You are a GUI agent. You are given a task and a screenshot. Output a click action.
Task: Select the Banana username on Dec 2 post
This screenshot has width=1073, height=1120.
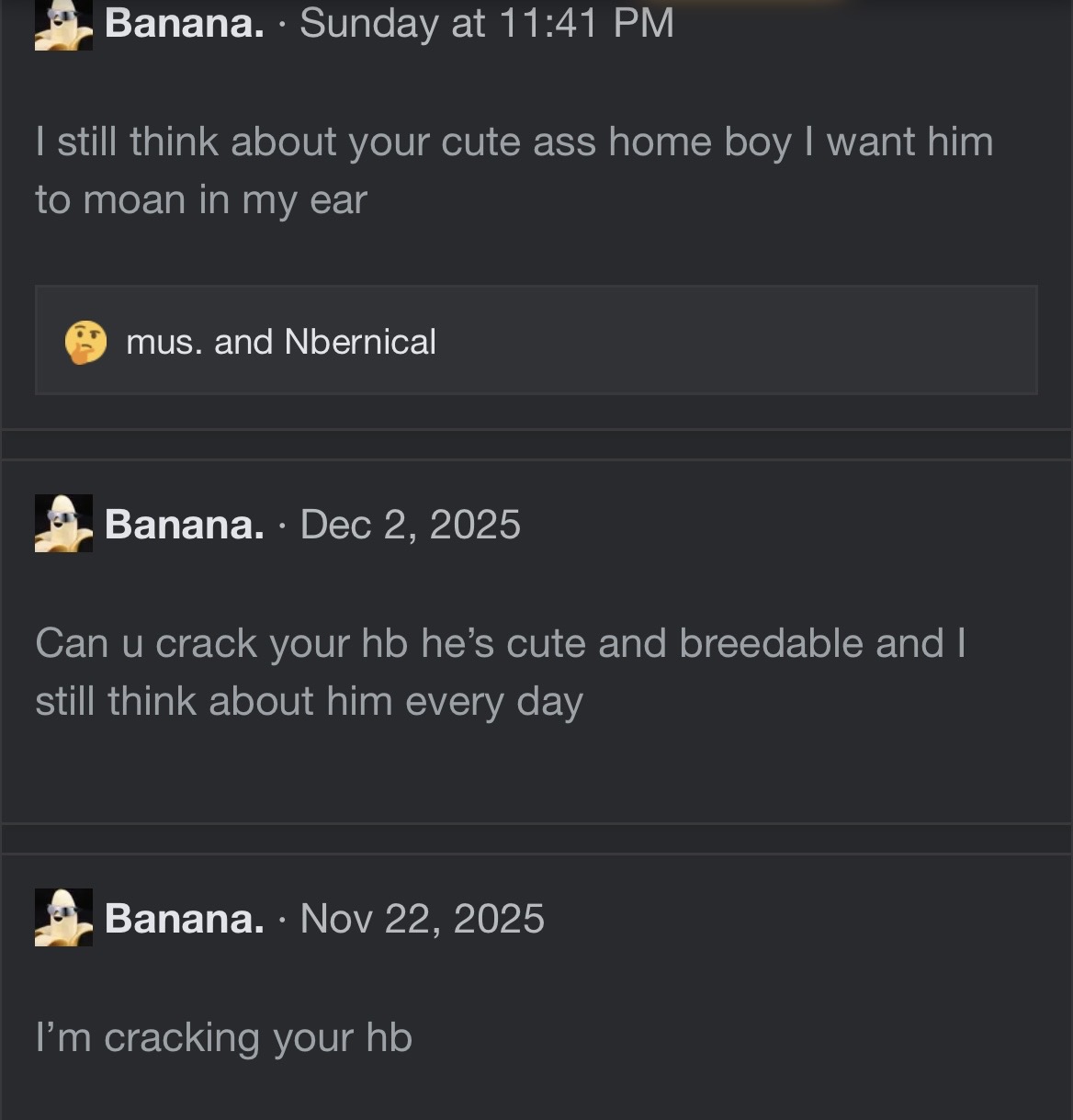pyautogui.click(x=184, y=525)
